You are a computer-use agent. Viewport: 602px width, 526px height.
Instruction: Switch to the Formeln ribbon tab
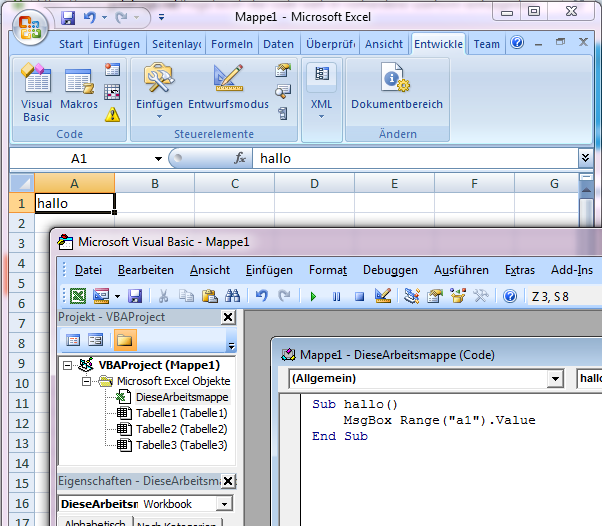coord(232,44)
